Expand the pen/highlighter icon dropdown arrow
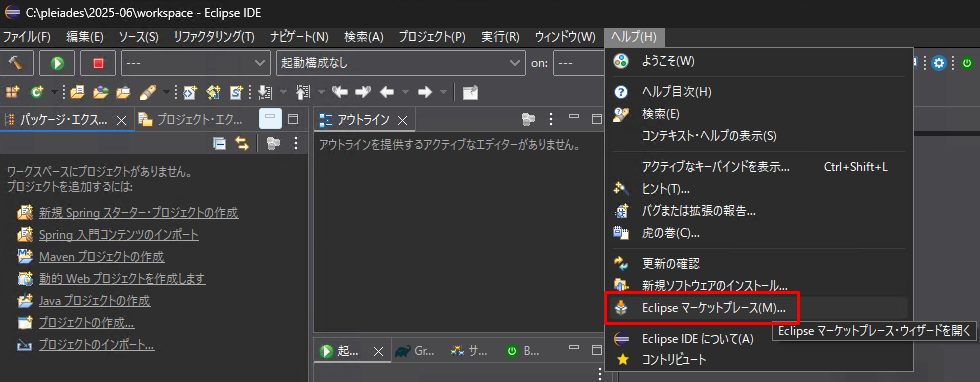This screenshot has height=382, width=980. [x=166, y=93]
